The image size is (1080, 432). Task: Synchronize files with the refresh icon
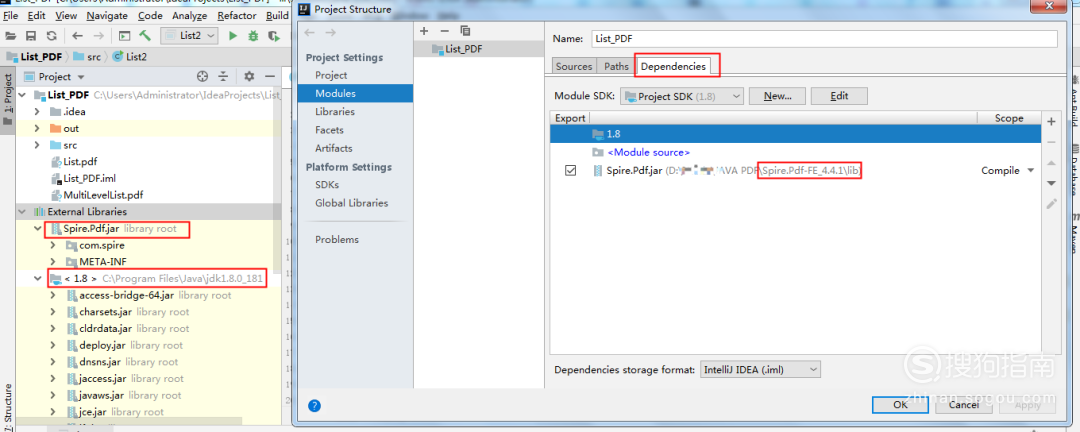(52, 36)
